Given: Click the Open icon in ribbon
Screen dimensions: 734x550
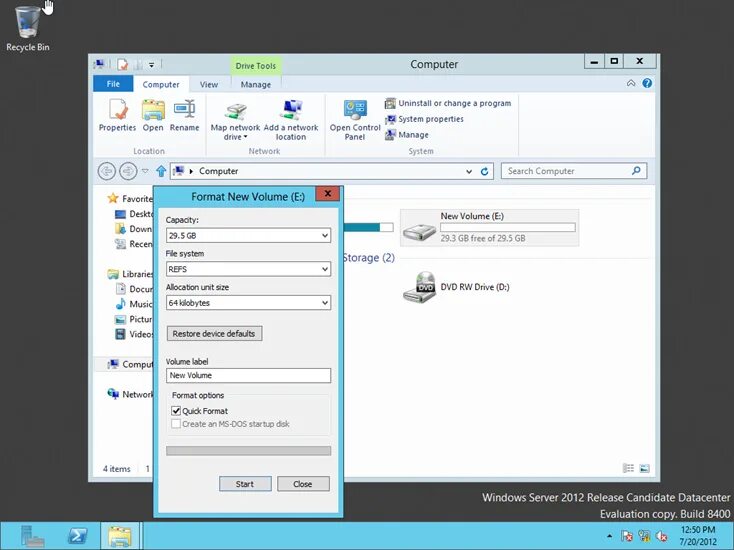Looking at the screenshot, I should (x=153, y=115).
